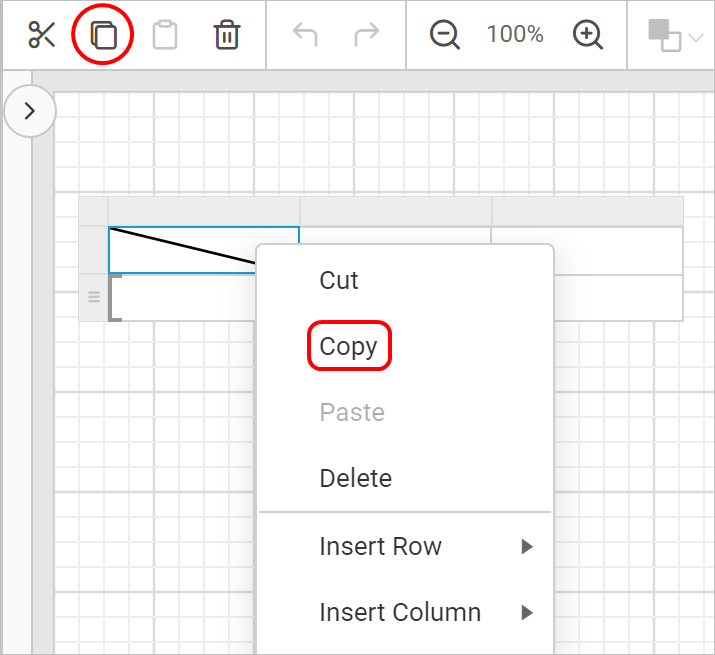715x655 pixels.
Task: Open the Insert Column submenu
Action: [x=404, y=612]
